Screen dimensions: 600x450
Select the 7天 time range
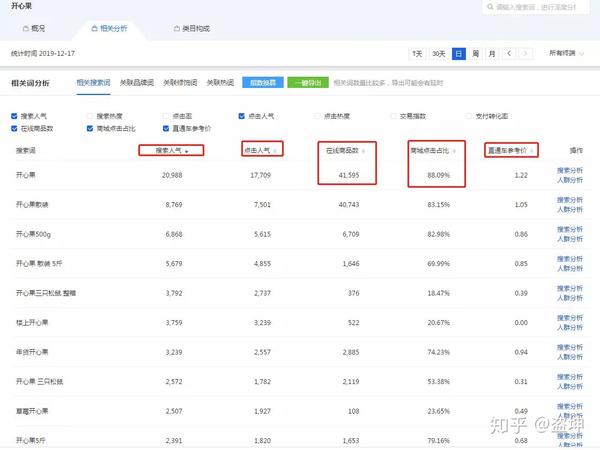coord(417,54)
